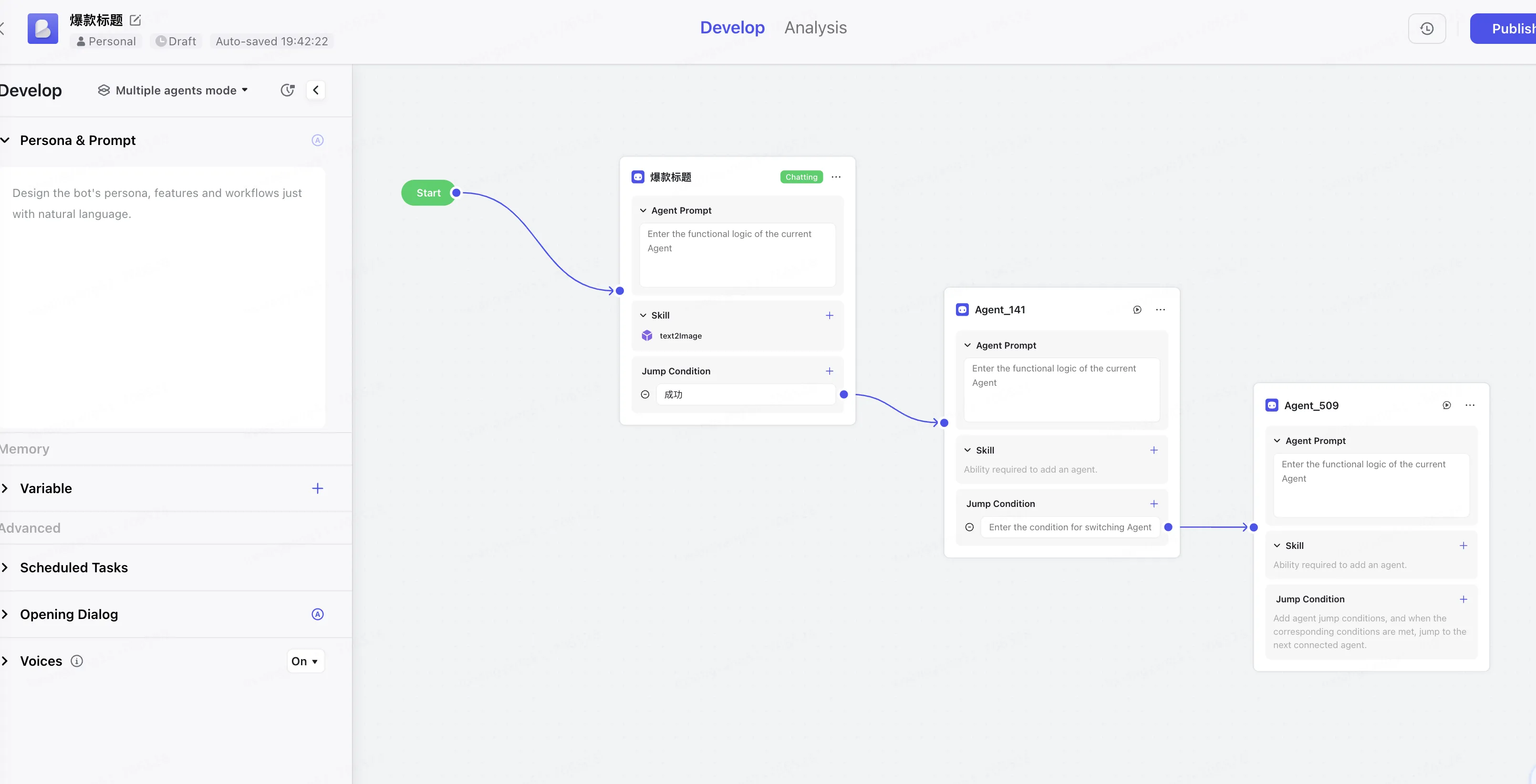Open Multiple agents mode dropdown
This screenshot has width=1536, height=784.
point(173,90)
